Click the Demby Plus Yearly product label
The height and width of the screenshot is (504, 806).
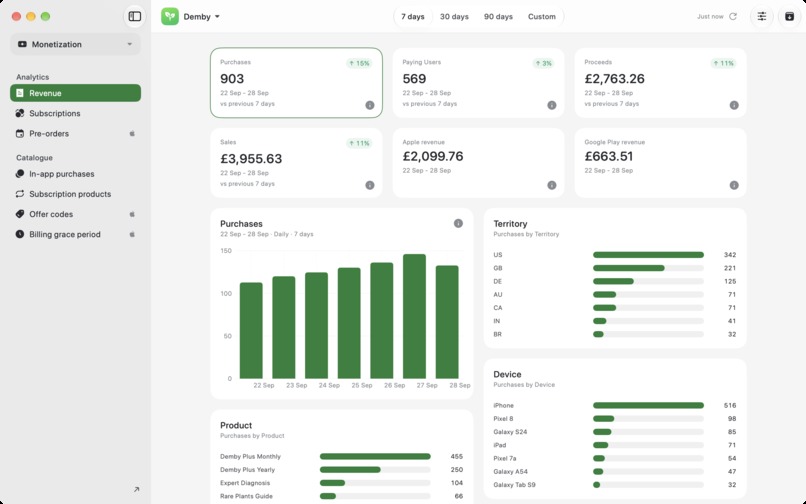click(247, 470)
